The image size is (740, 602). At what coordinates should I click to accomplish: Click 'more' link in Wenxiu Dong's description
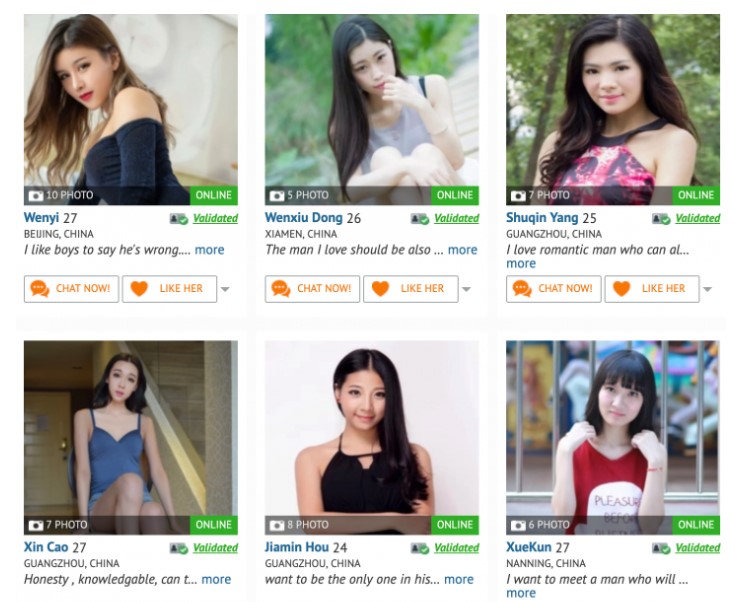point(462,250)
